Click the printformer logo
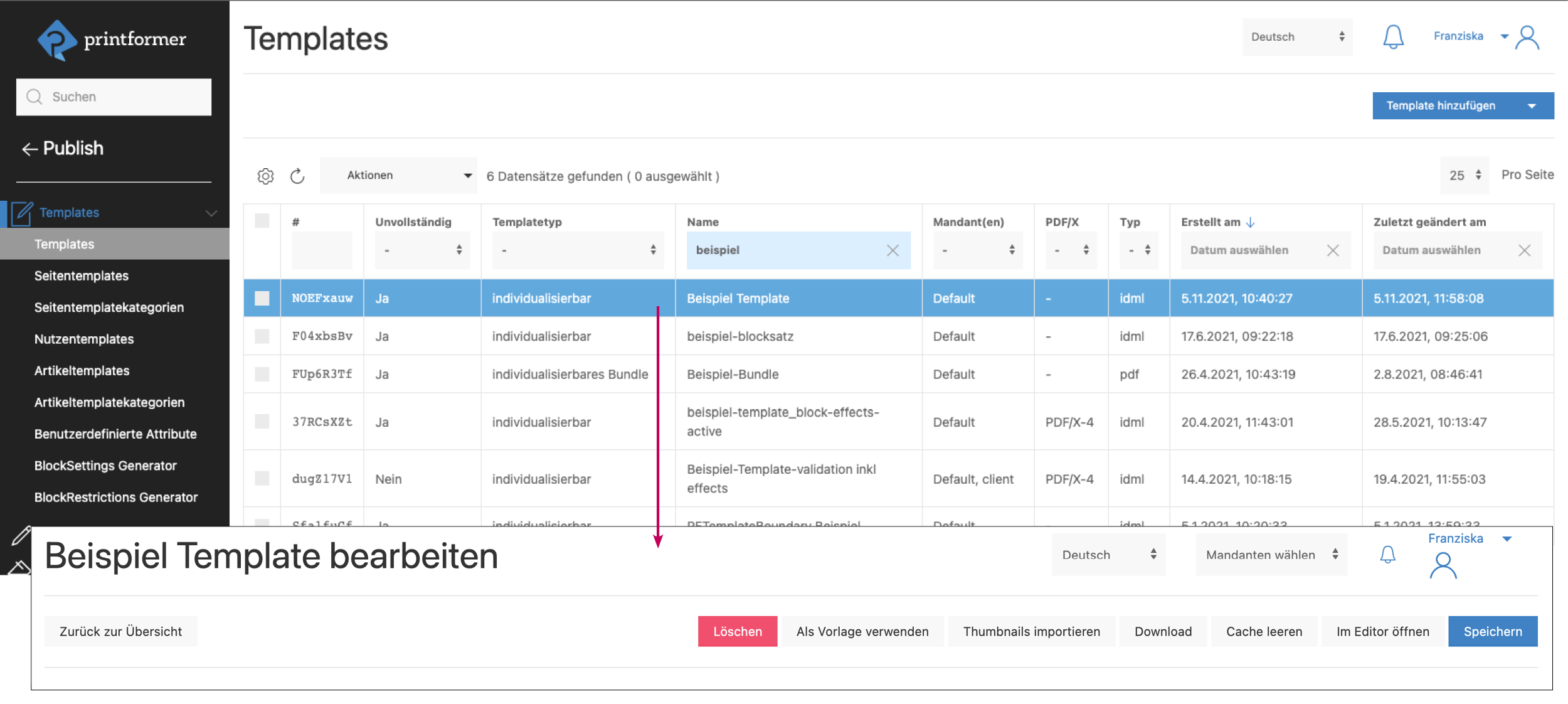Image resolution: width=1568 pixels, height=704 pixels. [113, 40]
